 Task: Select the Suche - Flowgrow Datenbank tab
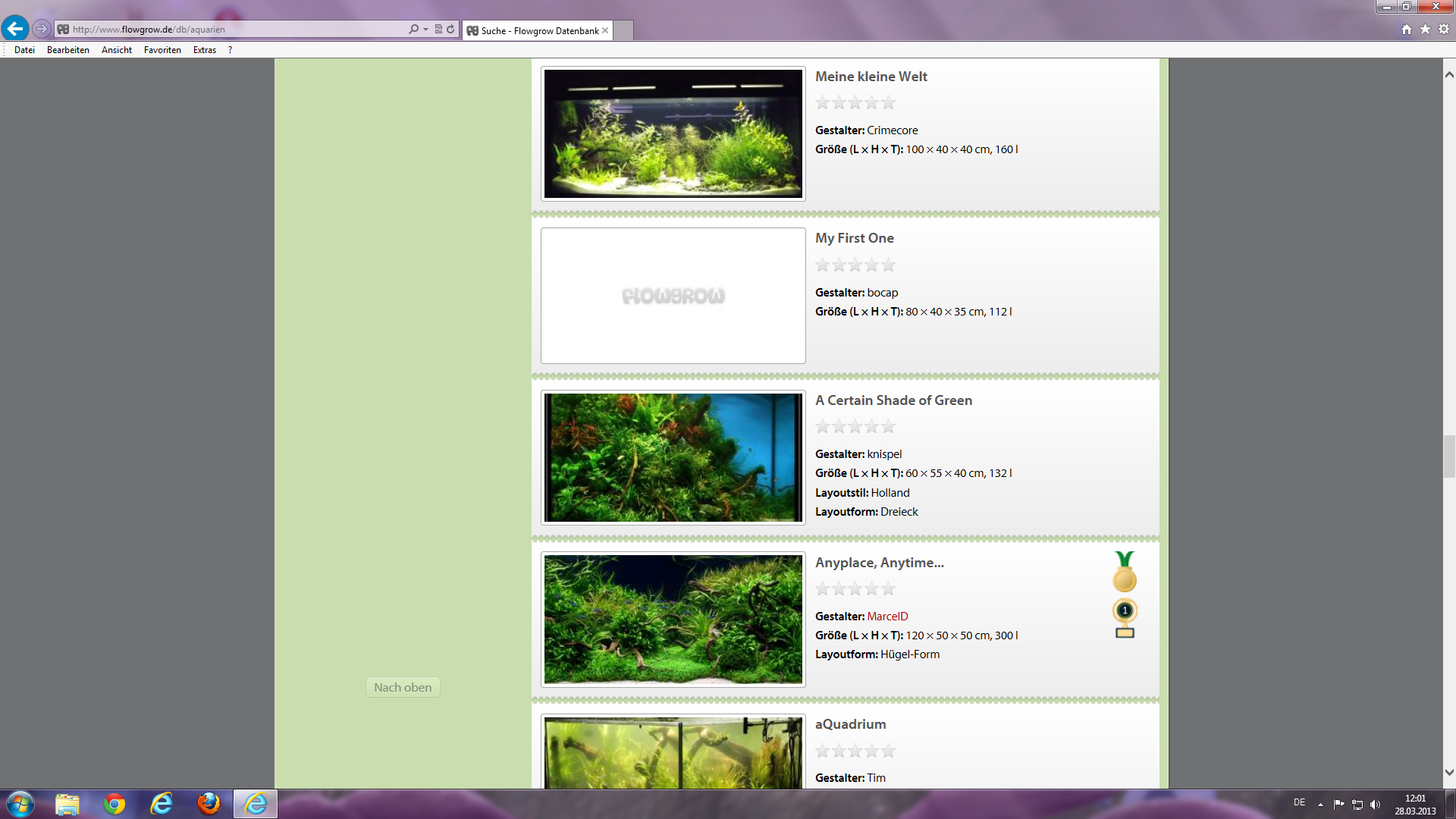tap(538, 30)
